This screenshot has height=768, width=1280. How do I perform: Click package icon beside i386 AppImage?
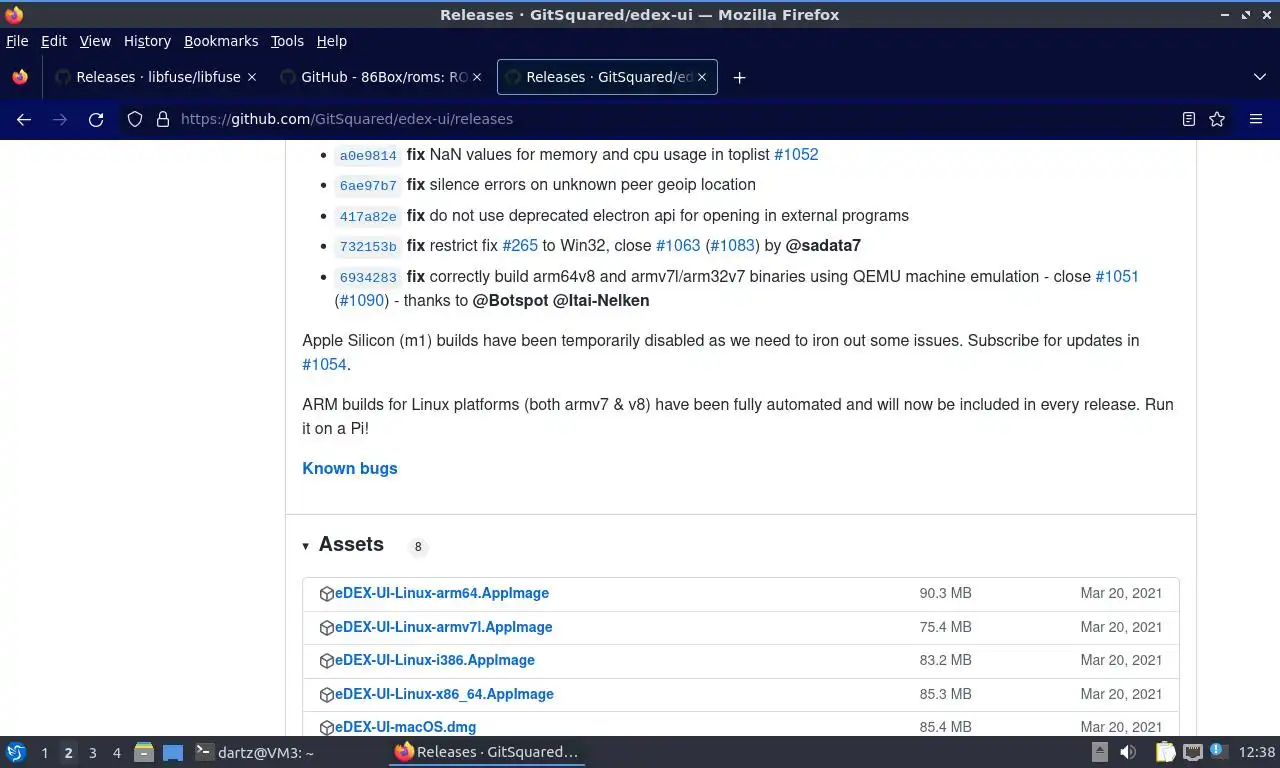click(326, 661)
